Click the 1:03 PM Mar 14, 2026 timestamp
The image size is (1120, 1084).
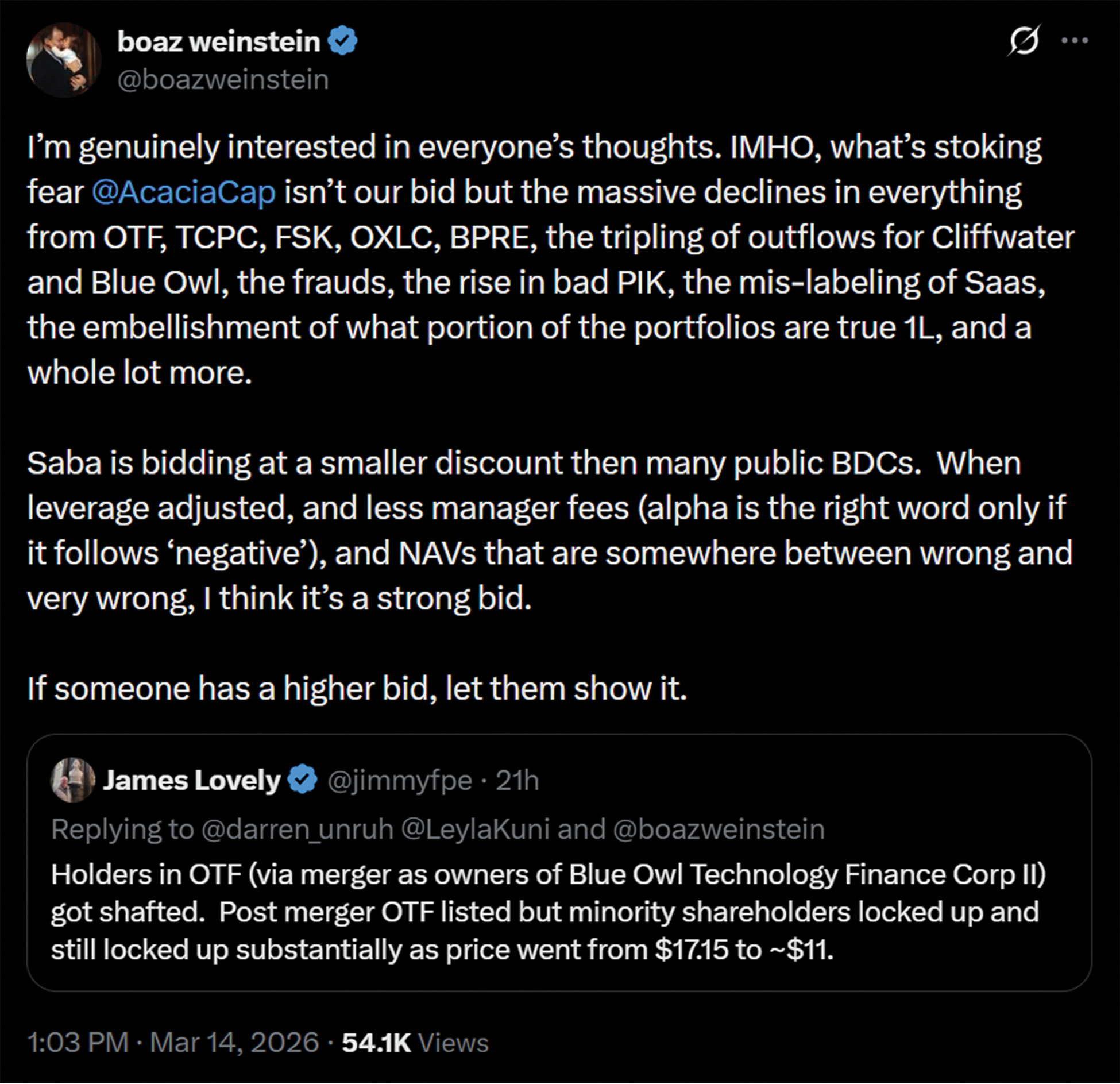(173, 1043)
